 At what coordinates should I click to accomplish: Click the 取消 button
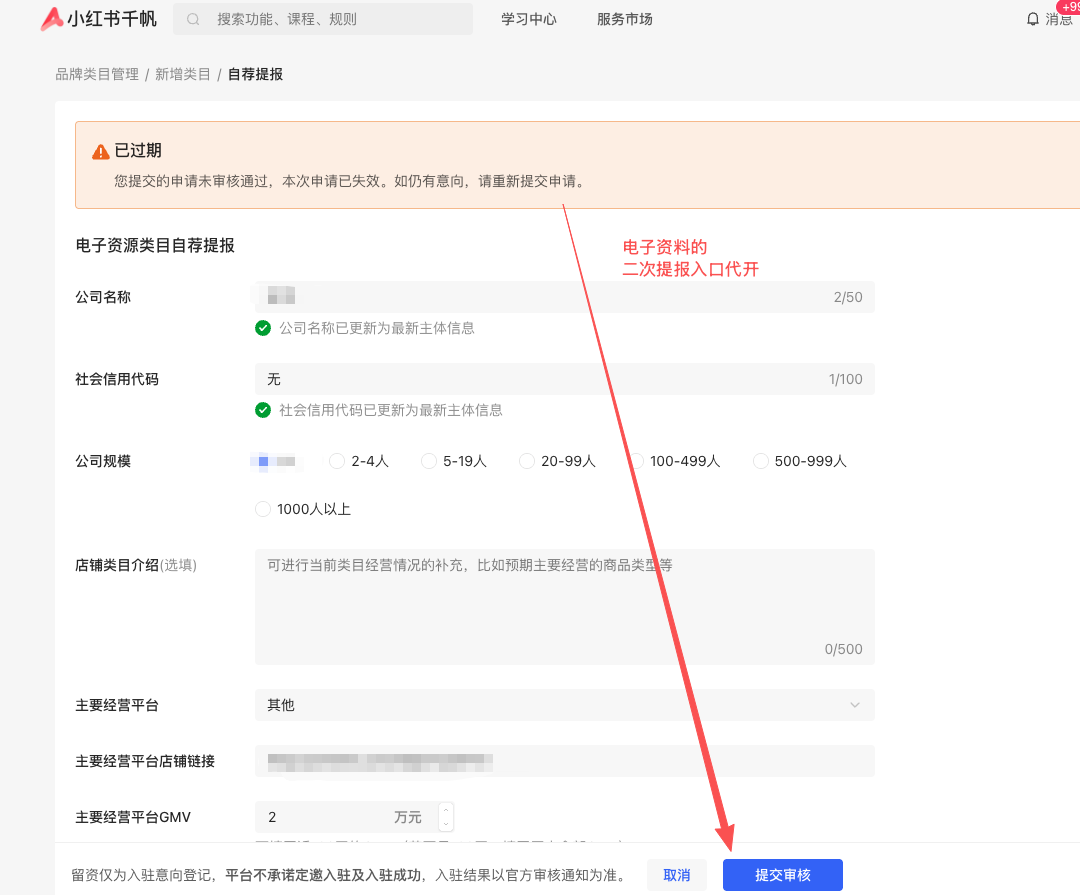pos(676,875)
